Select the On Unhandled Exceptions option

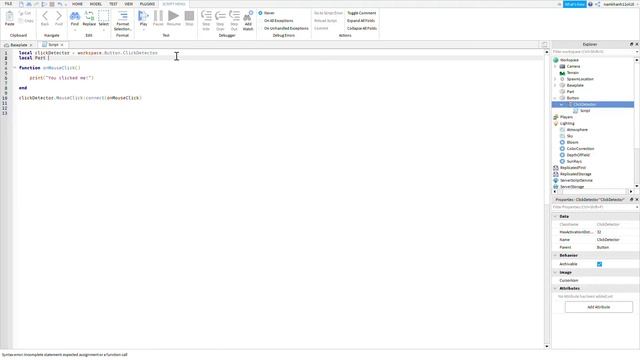(x=286, y=29)
